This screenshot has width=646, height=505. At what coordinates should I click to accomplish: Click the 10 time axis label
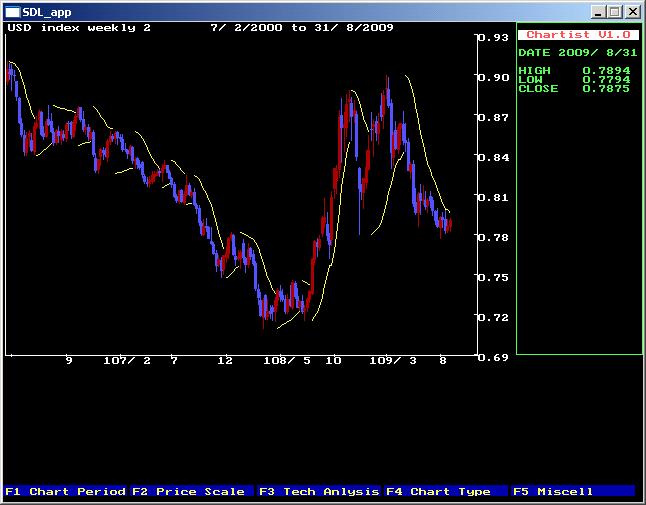(x=333, y=361)
